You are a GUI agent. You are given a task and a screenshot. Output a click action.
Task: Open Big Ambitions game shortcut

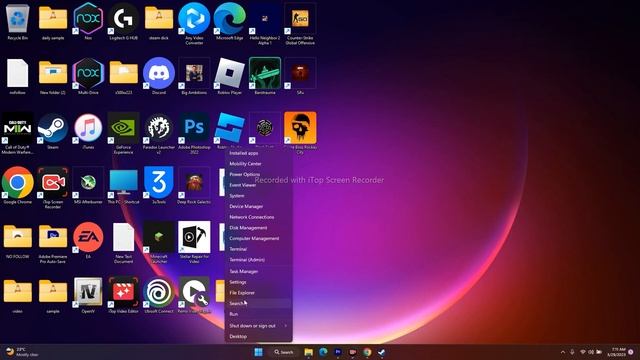[194, 76]
